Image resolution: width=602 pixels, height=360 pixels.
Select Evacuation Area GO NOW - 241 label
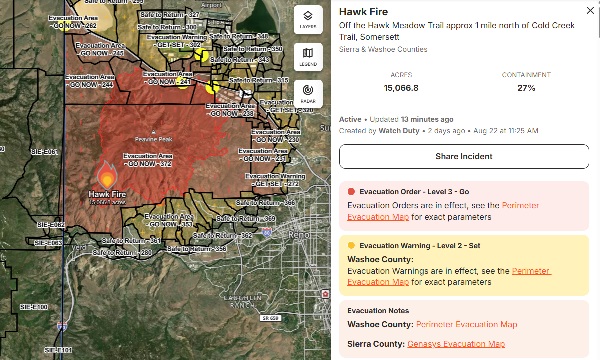[168, 78]
